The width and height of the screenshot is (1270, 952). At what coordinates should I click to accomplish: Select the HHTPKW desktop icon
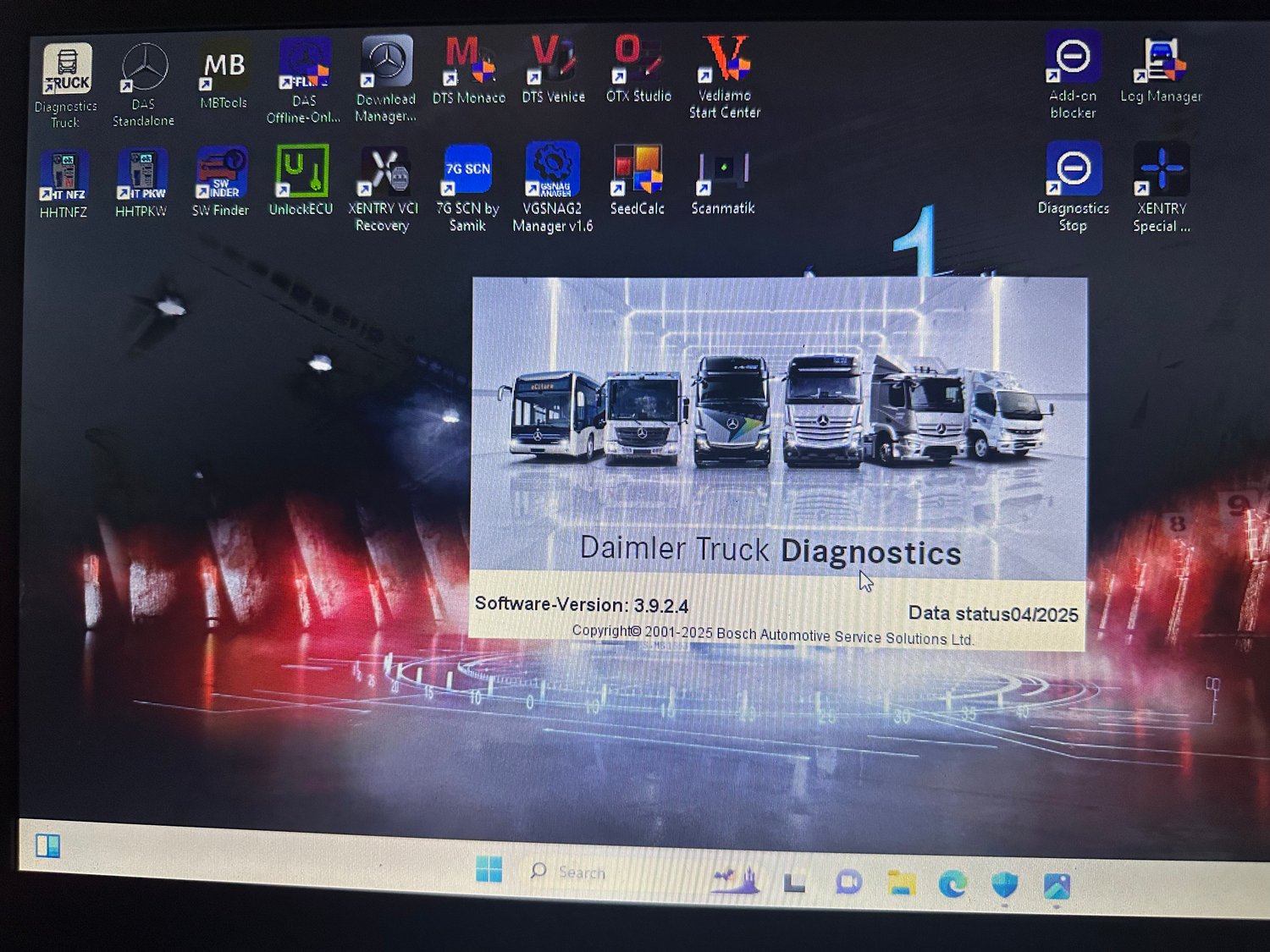[141, 184]
